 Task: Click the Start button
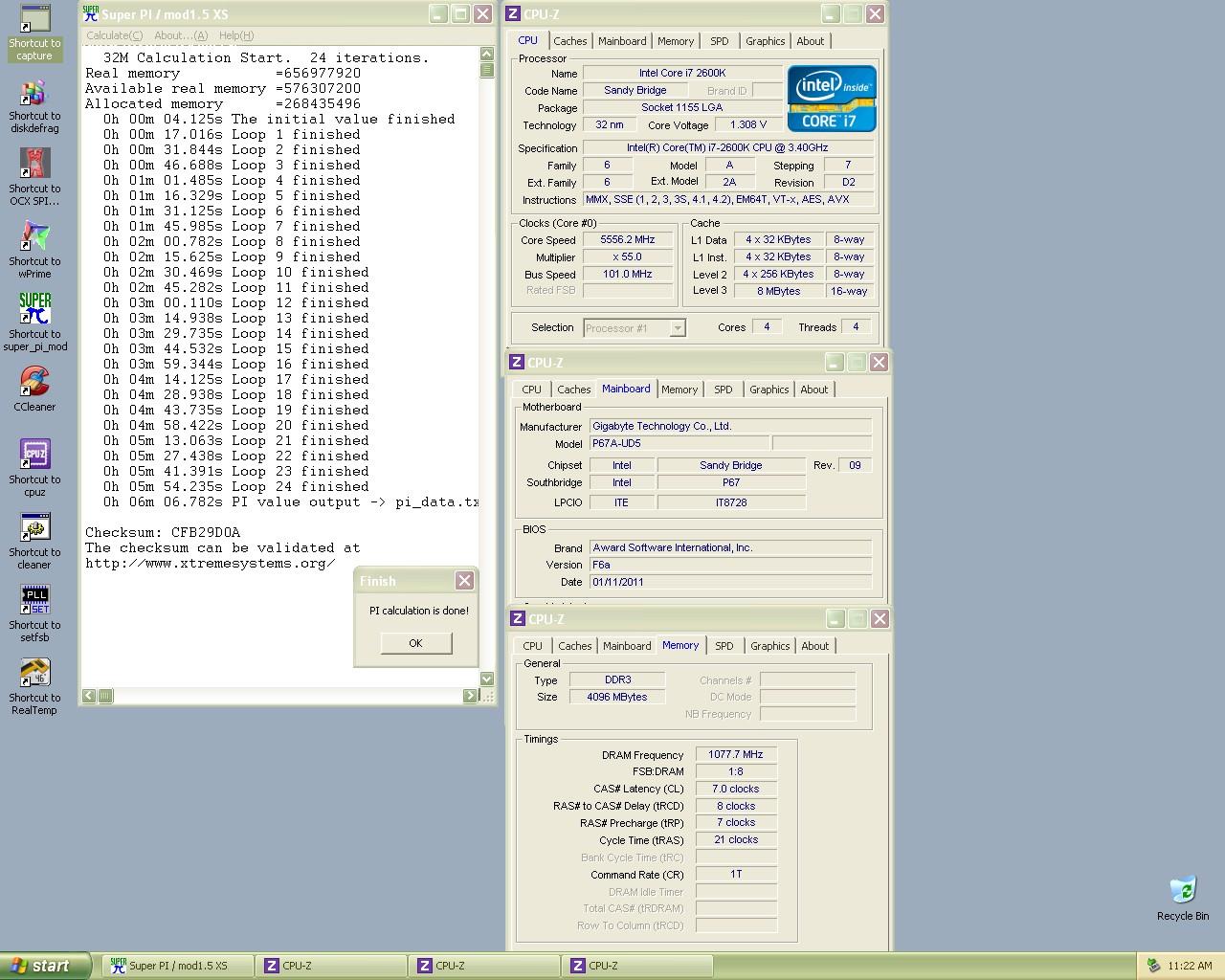tap(45, 966)
